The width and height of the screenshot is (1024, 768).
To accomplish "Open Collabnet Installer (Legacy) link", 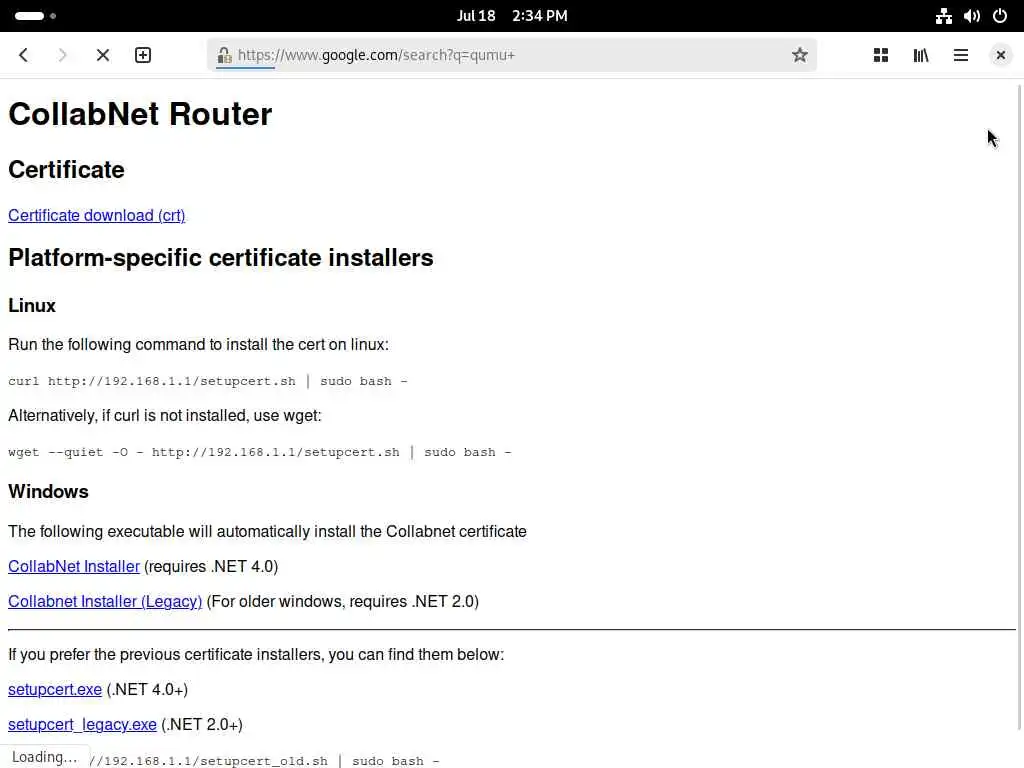I will 105,601.
